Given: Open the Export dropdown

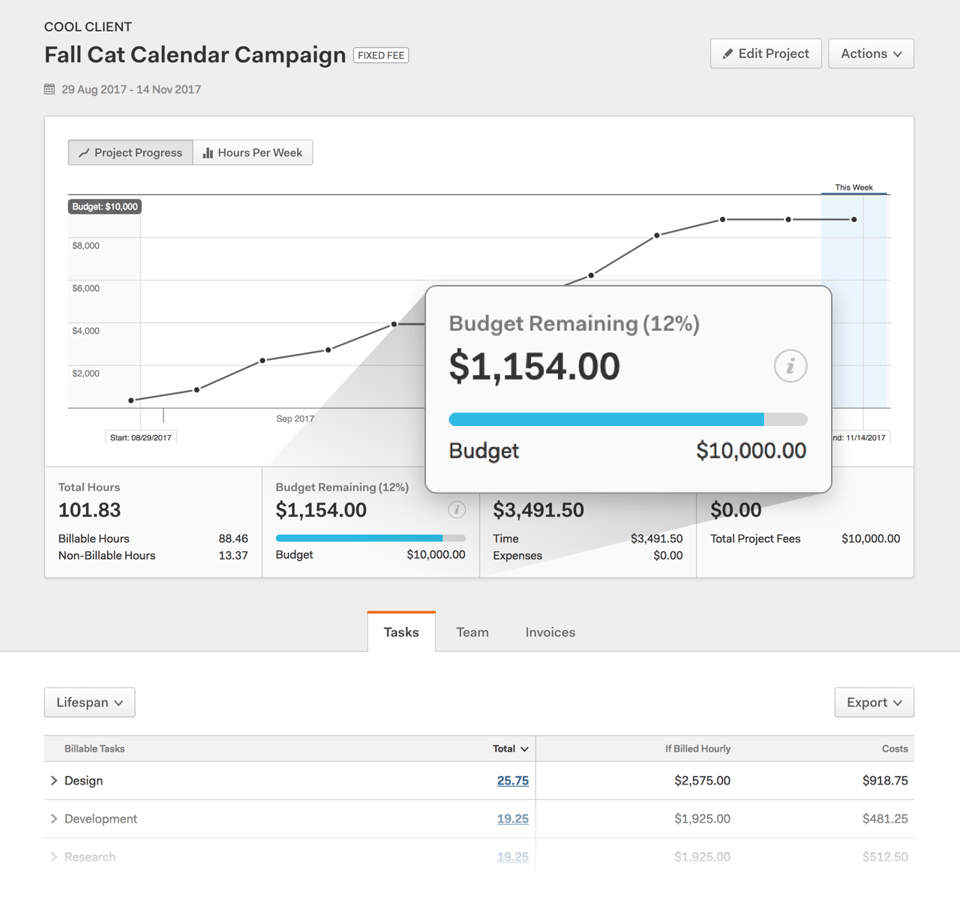Looking at the screenshot, I should [x=873, y=702].
